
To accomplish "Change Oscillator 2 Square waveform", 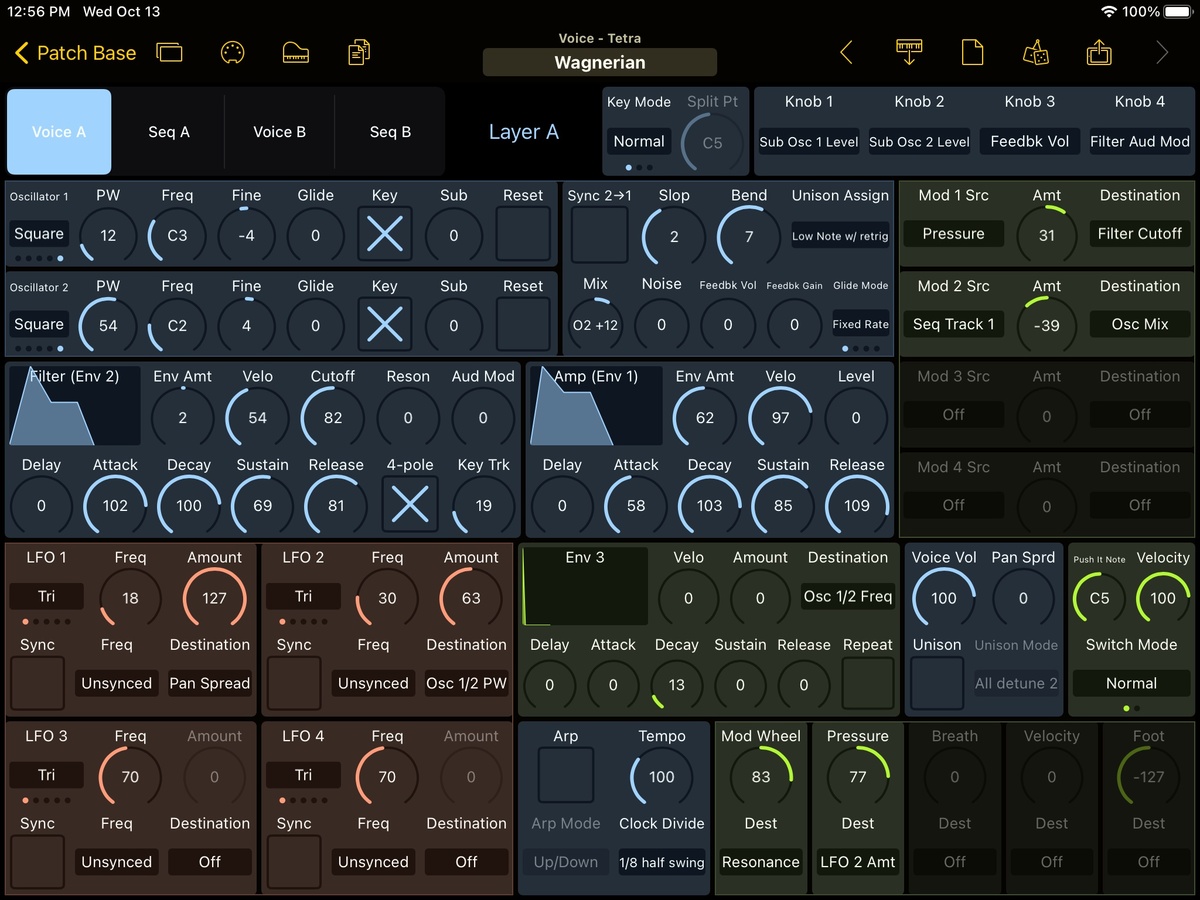I will (x=39, y=324).
